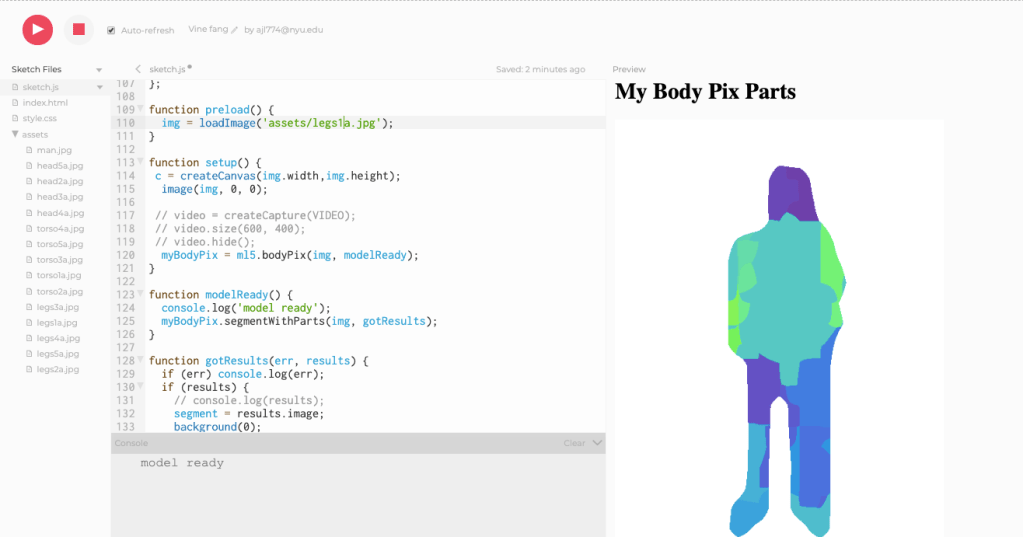
Task: Select the sketch.js editor tab
Action: click(x=167, y=69)
